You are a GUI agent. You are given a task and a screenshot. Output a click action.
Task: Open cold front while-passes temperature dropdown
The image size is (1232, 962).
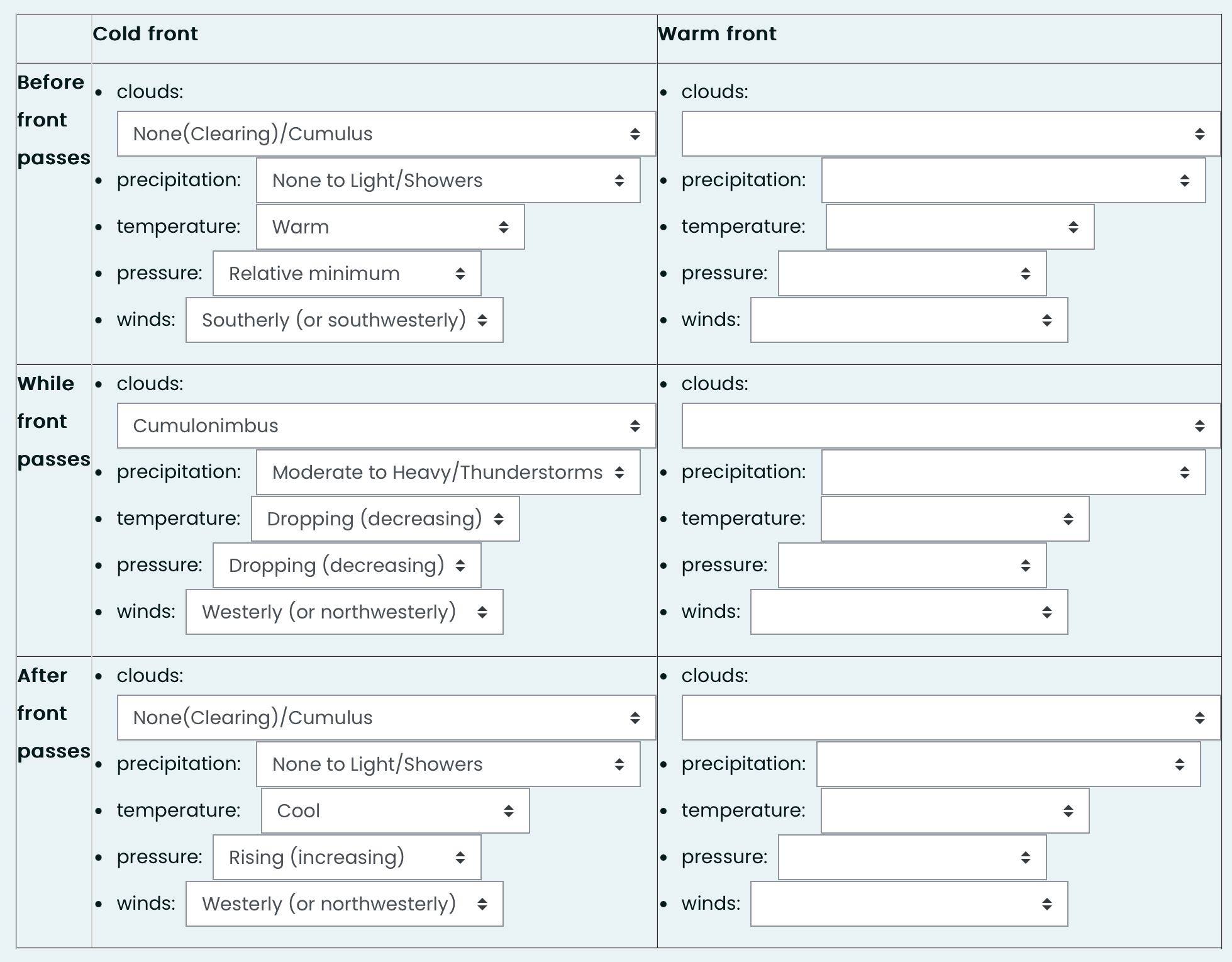385,519
